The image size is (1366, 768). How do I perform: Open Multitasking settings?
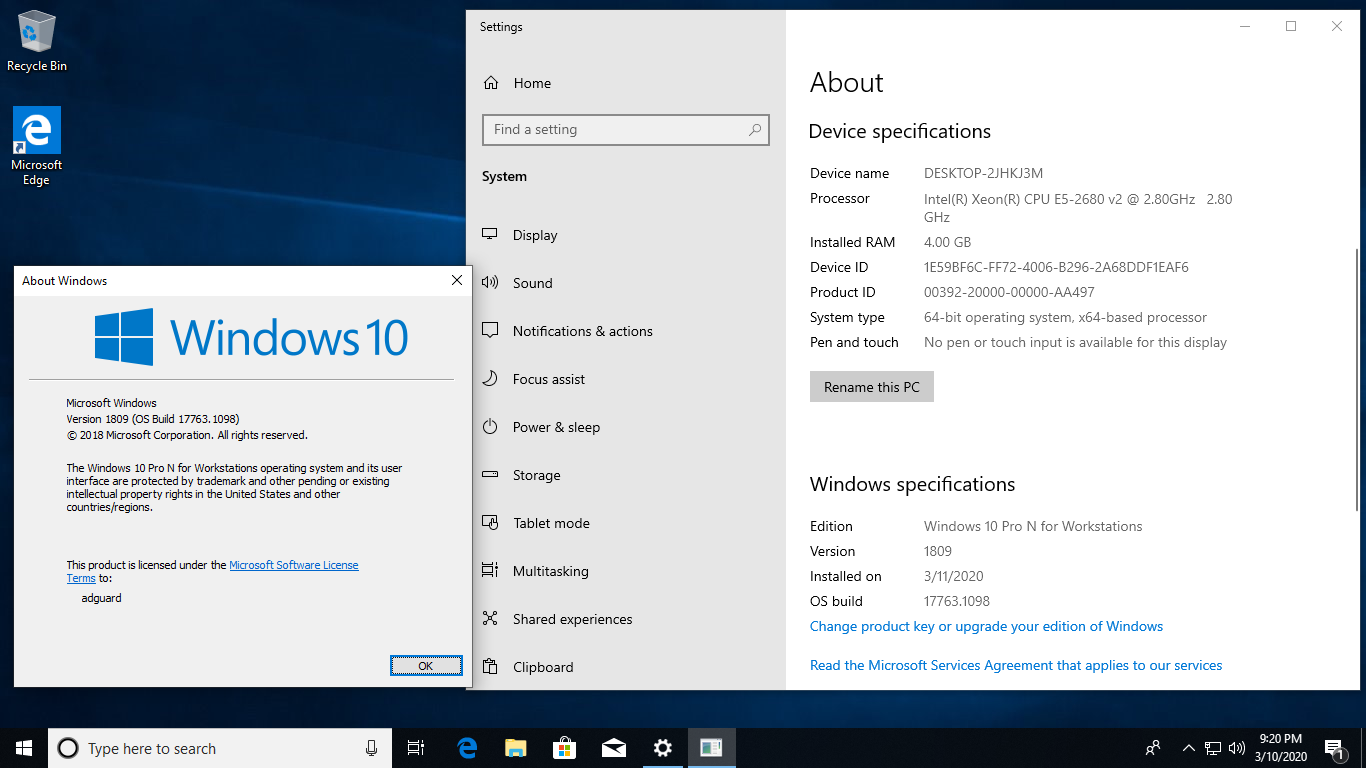point(626,571)
